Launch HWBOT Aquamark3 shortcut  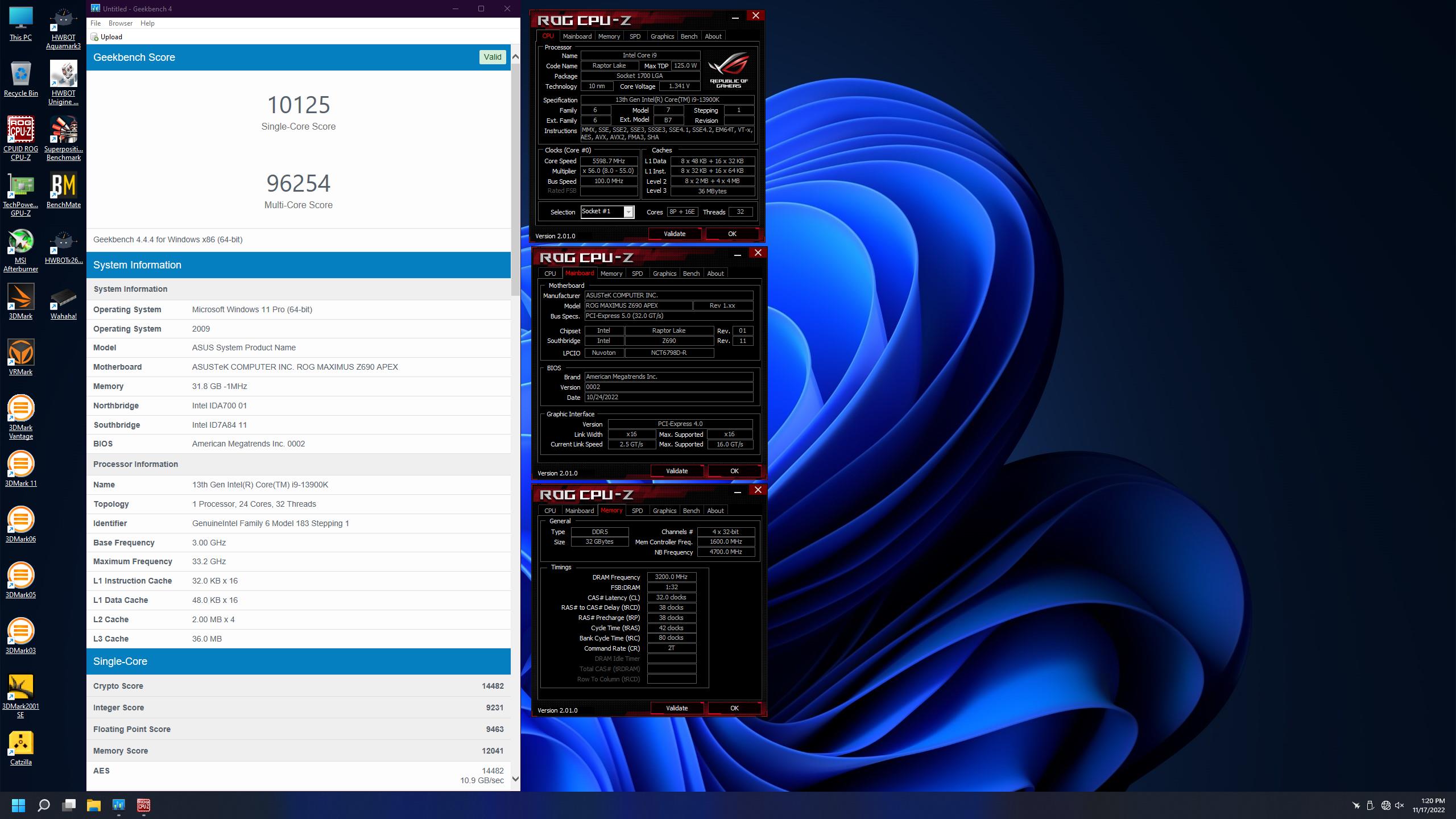click(x=64, y=28)
